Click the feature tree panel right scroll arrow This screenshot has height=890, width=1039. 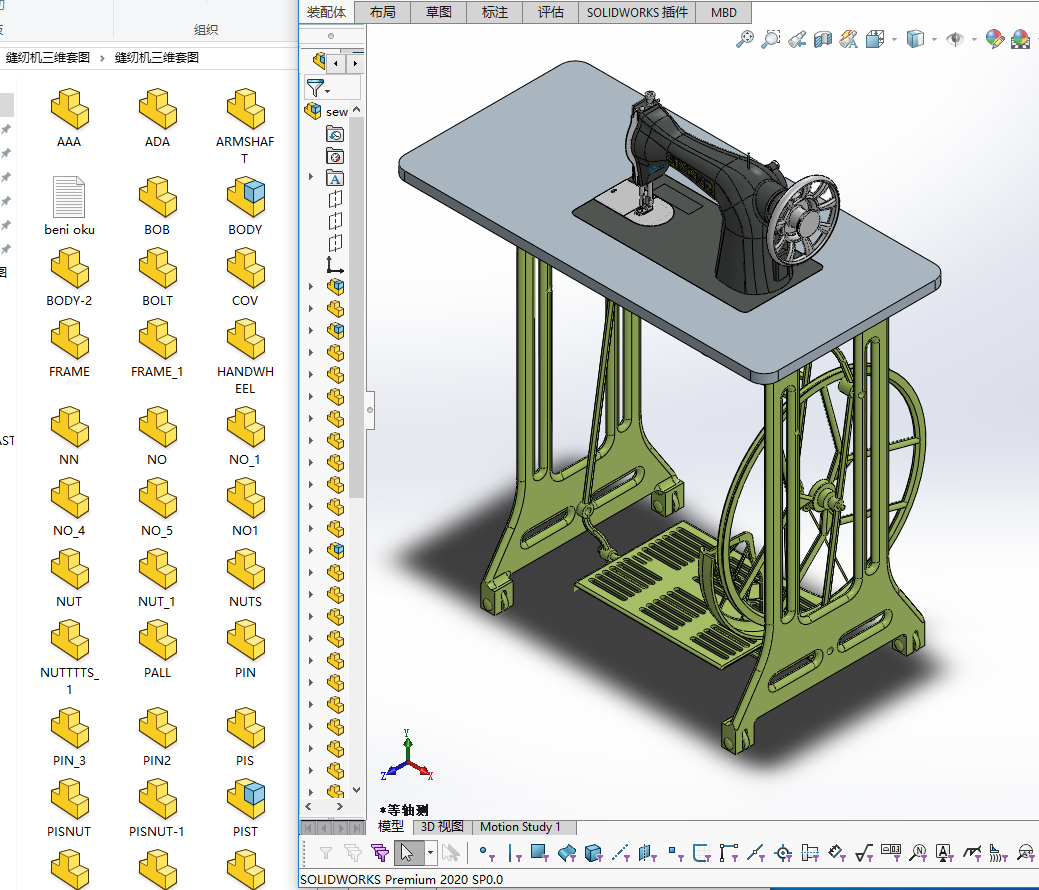point(354,64)
